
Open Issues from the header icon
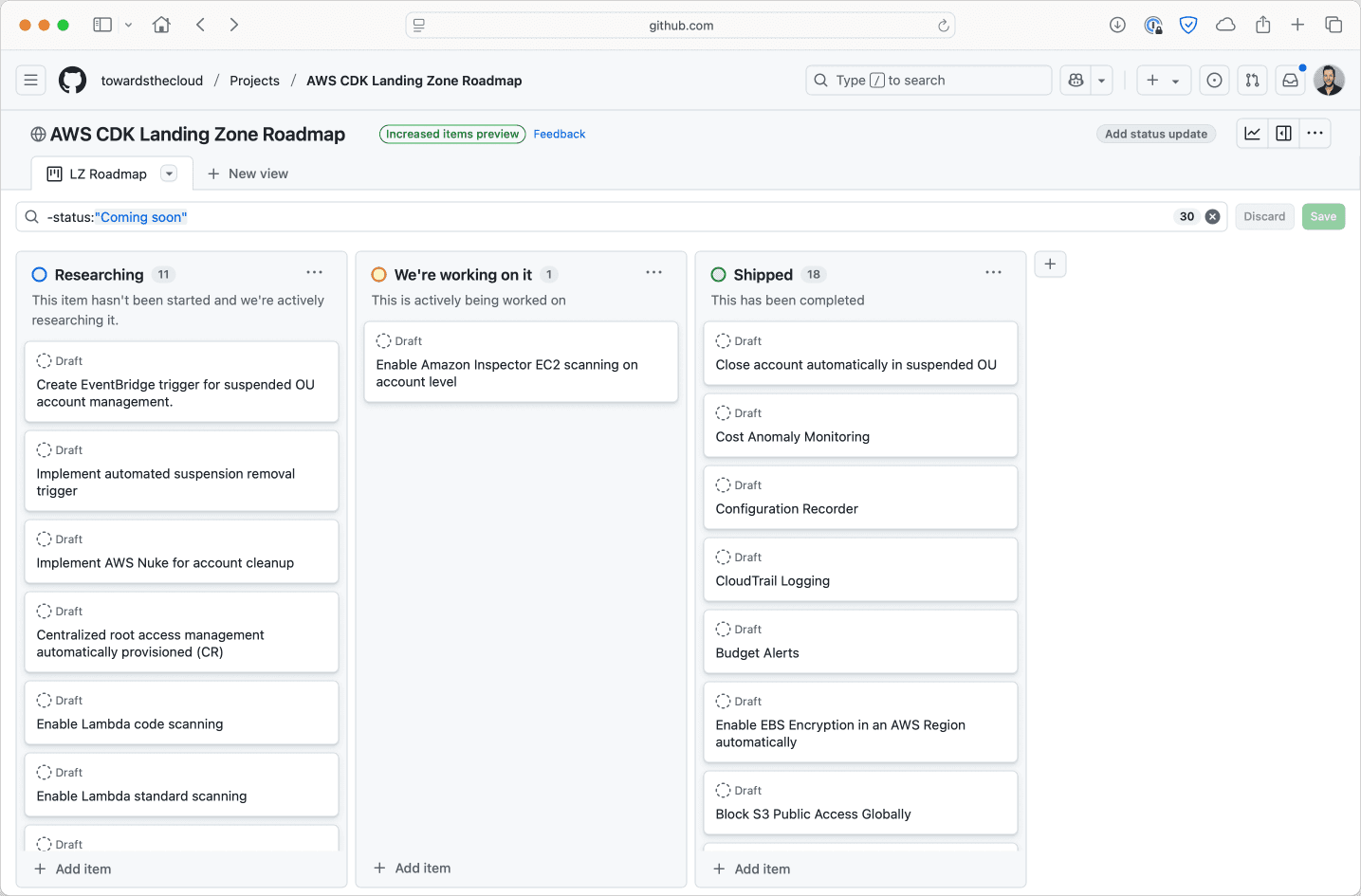(x=1214, y=81)
